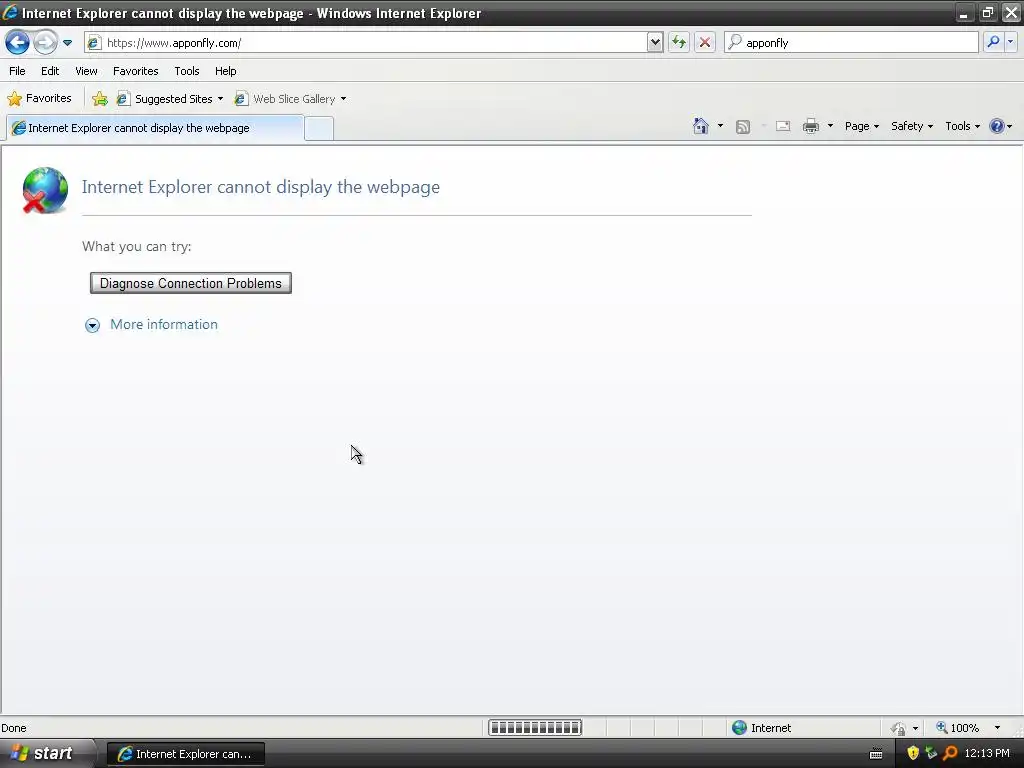Open the Favorites menu in the menu bar
Viewport: 1024px width, 768px height.
click(135, 71)
